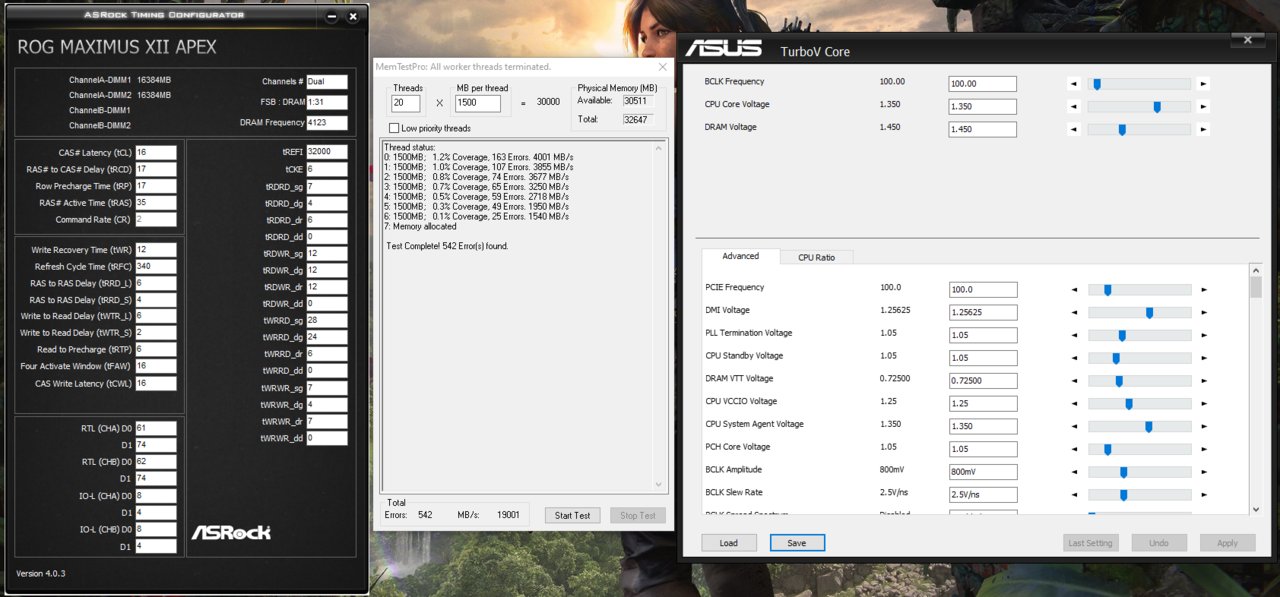Decrease CPU Core Voltage with left arrow
The image size is (1280, 597).
(1074, 106)
